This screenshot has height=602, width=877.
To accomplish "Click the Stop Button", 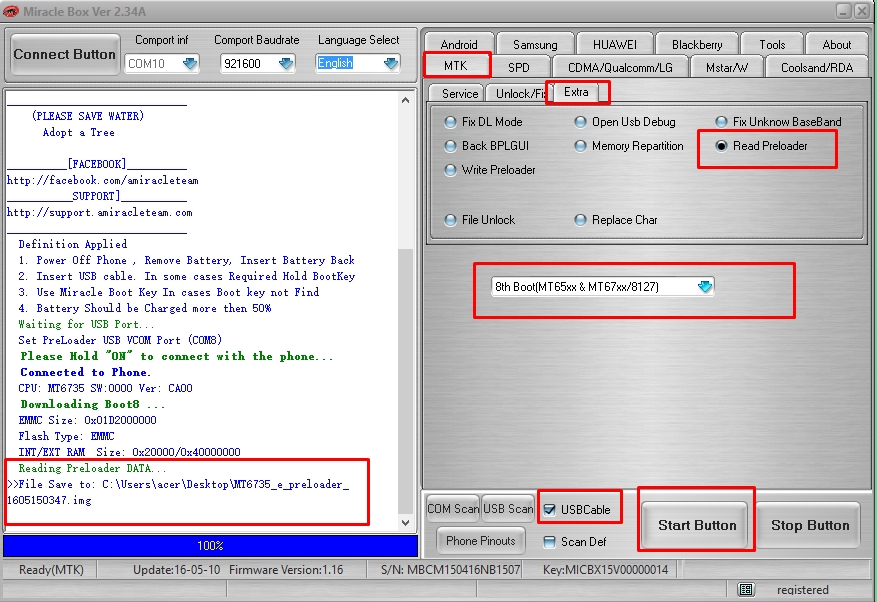I will (x=809, y=525).
